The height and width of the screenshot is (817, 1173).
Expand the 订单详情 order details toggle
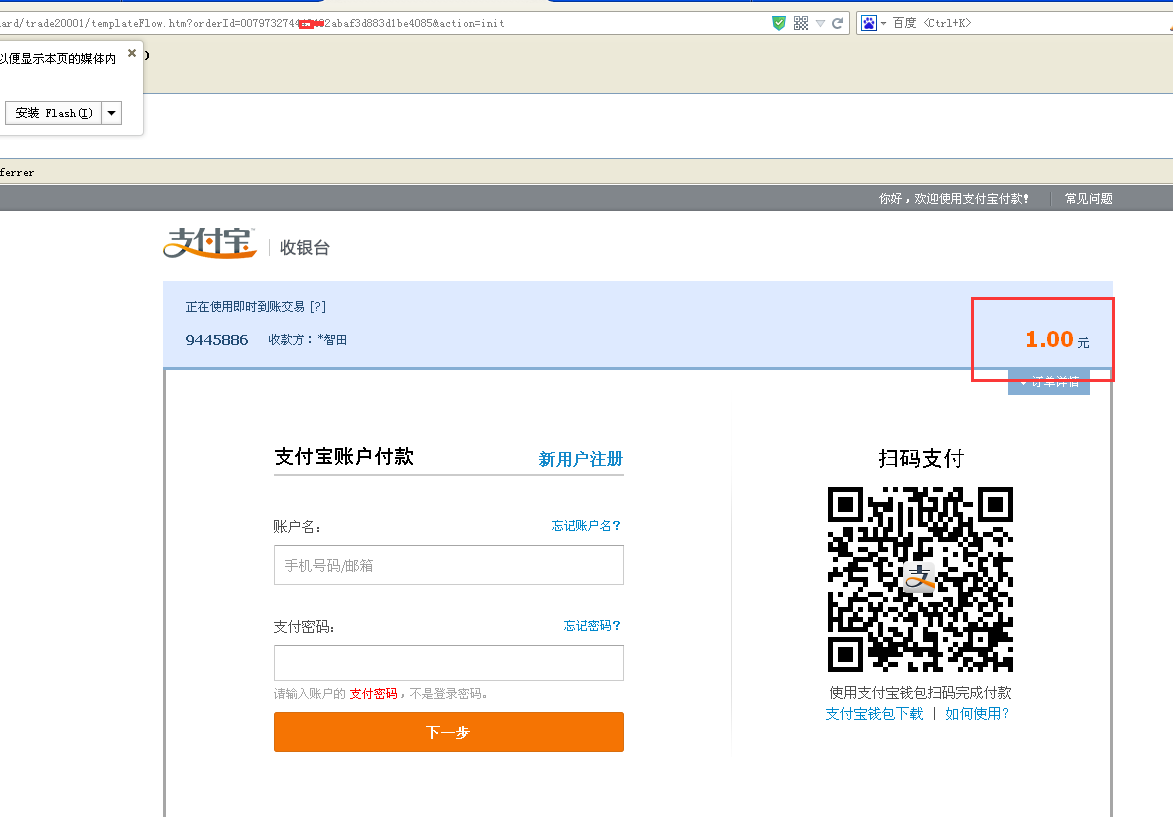coord(1049,382)
